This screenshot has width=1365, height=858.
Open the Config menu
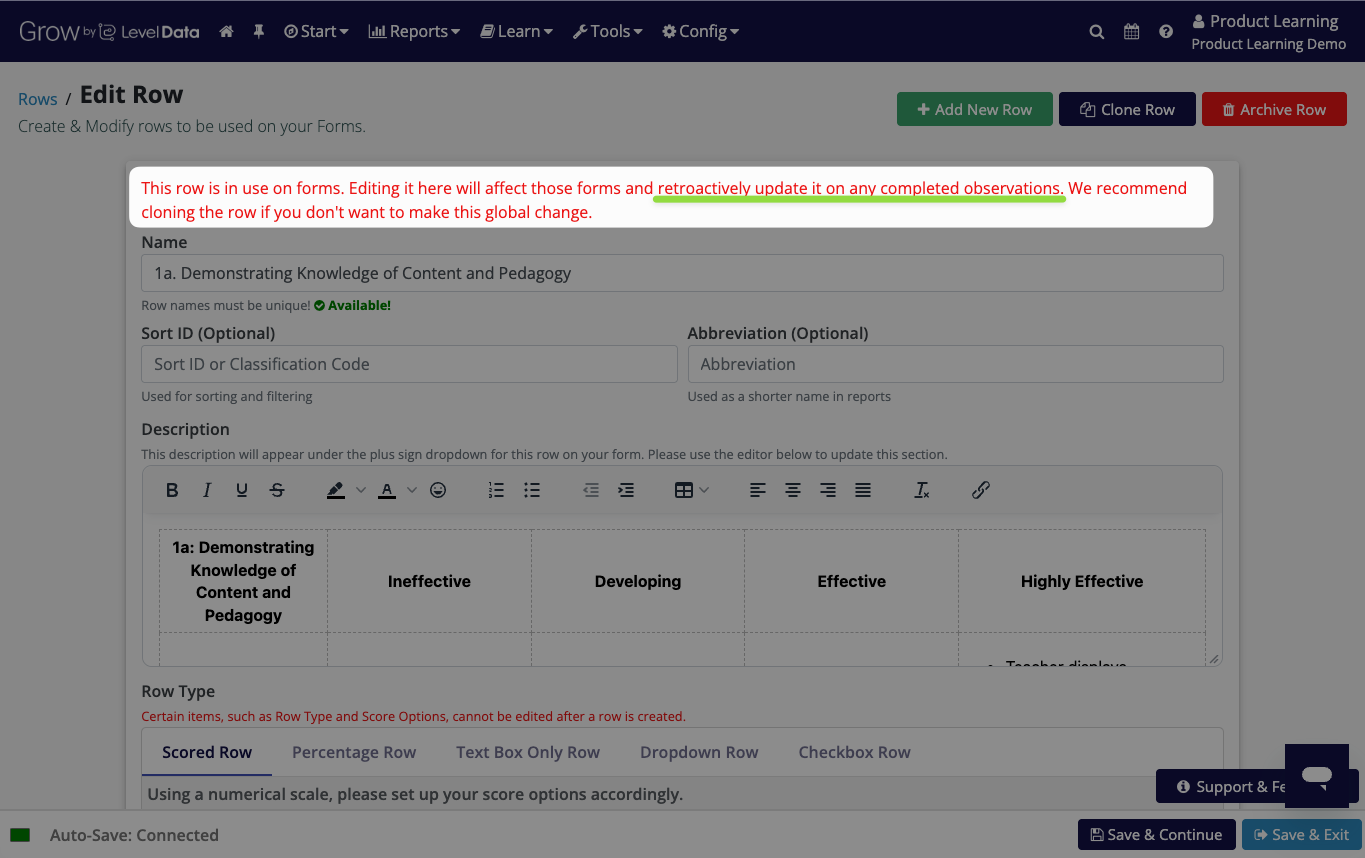click(701, 31)
